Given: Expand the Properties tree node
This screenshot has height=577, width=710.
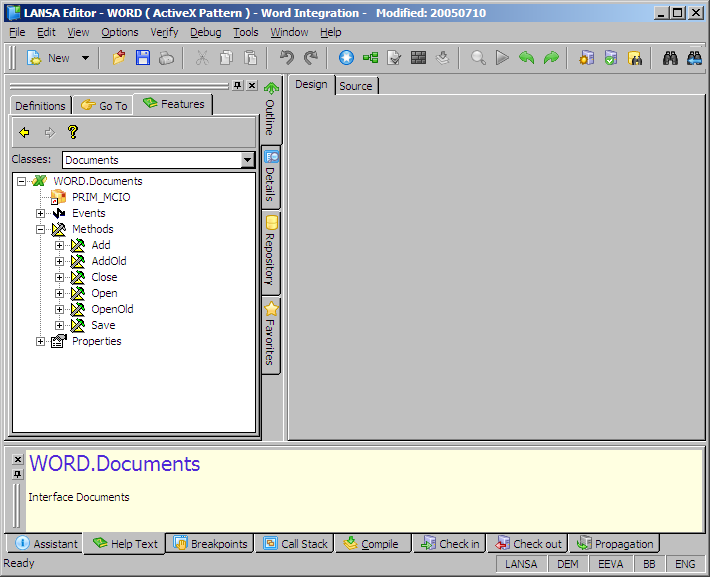Looking at the screenshot, I should coord(41,341).
